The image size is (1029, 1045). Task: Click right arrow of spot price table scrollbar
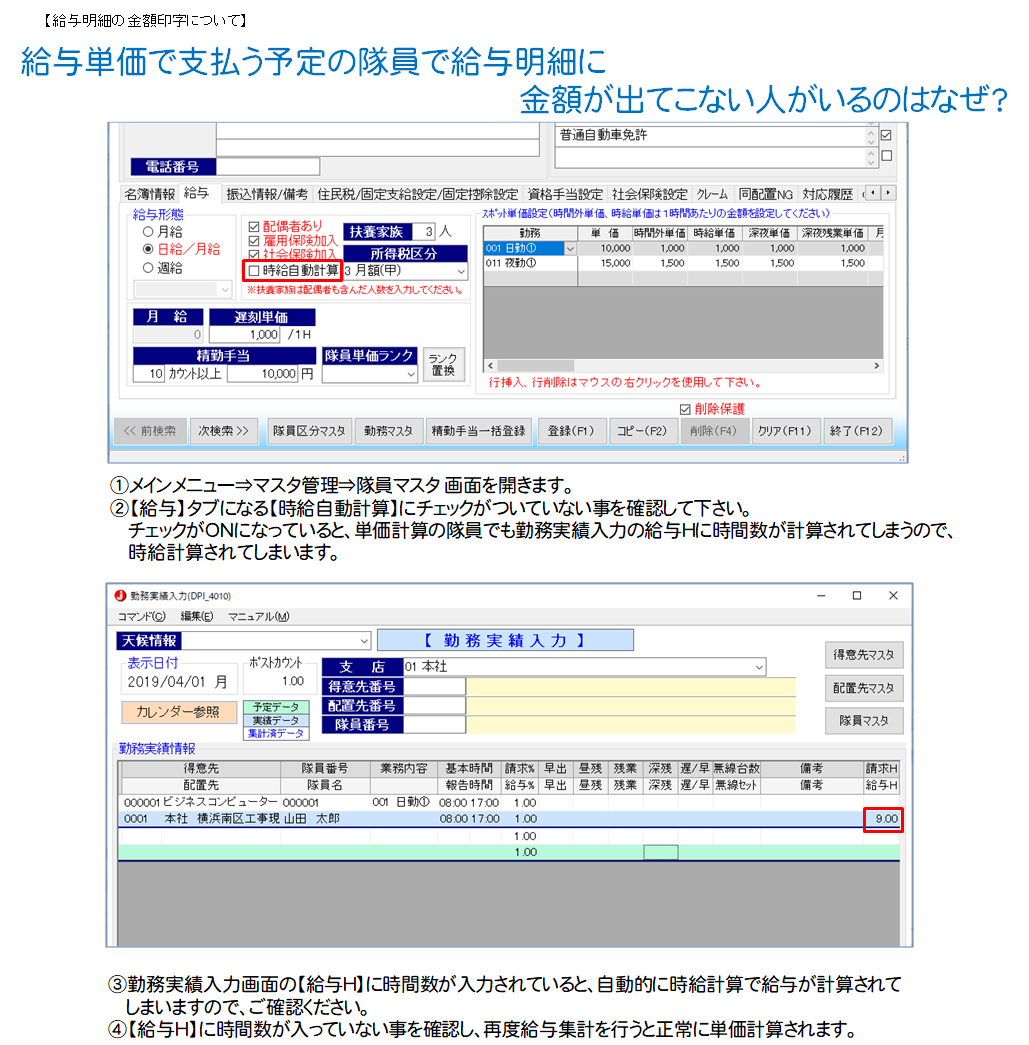pyautogui.click(x=877, y=366)
